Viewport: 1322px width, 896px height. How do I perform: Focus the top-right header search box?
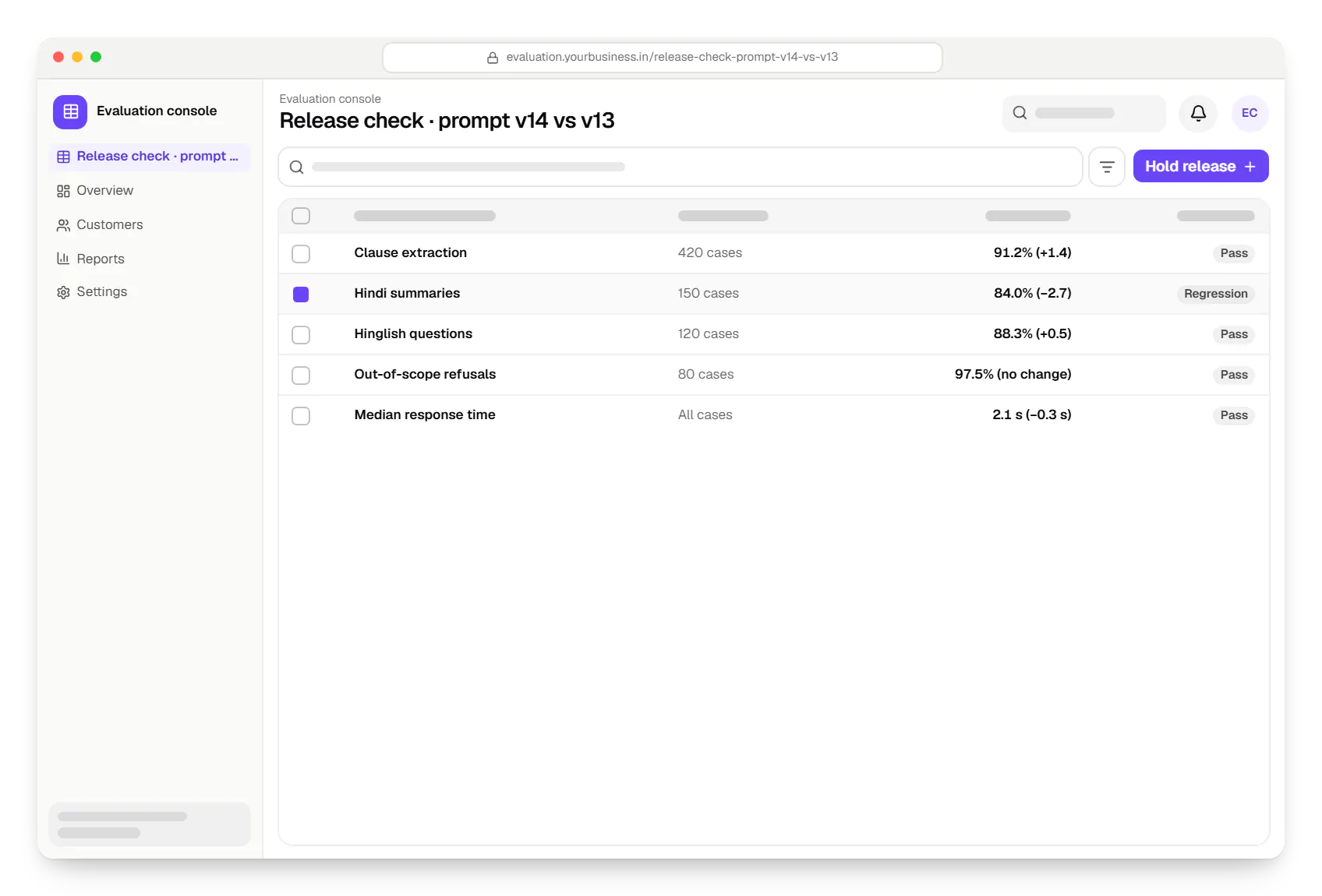(x=1083, y=113)
